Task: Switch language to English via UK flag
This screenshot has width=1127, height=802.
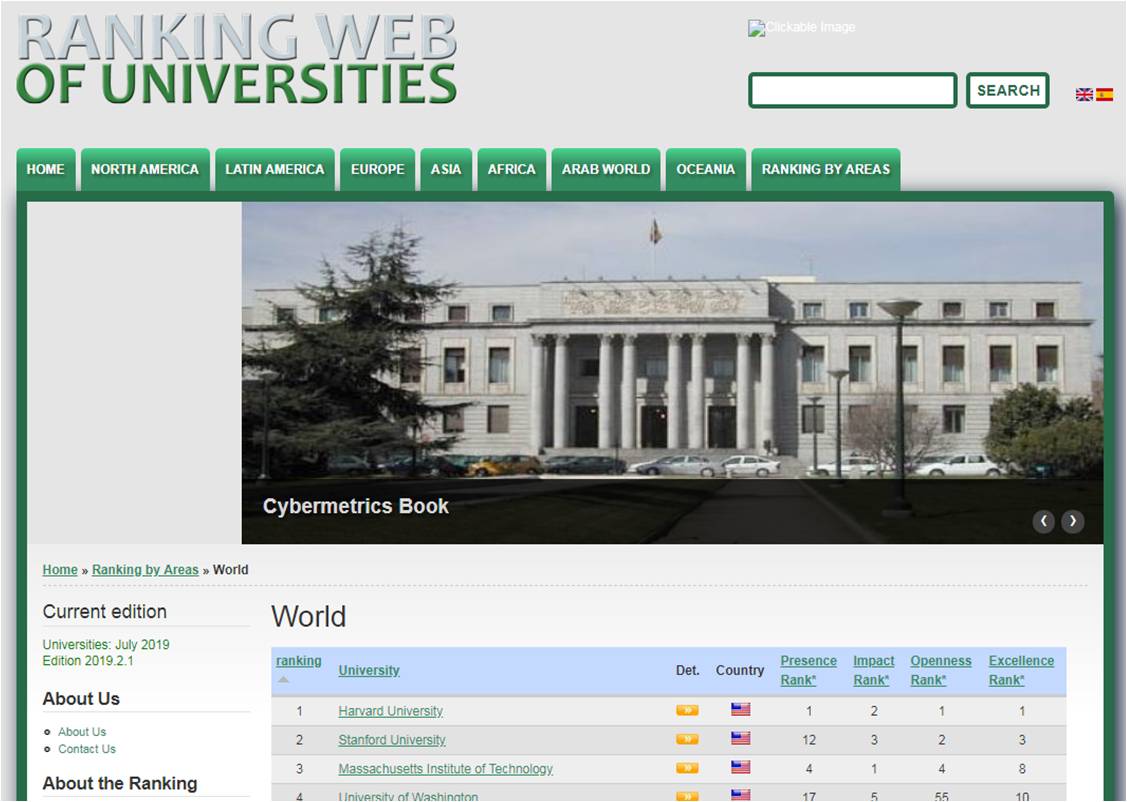Action: pyautogui.click(x=1084, y=94)
